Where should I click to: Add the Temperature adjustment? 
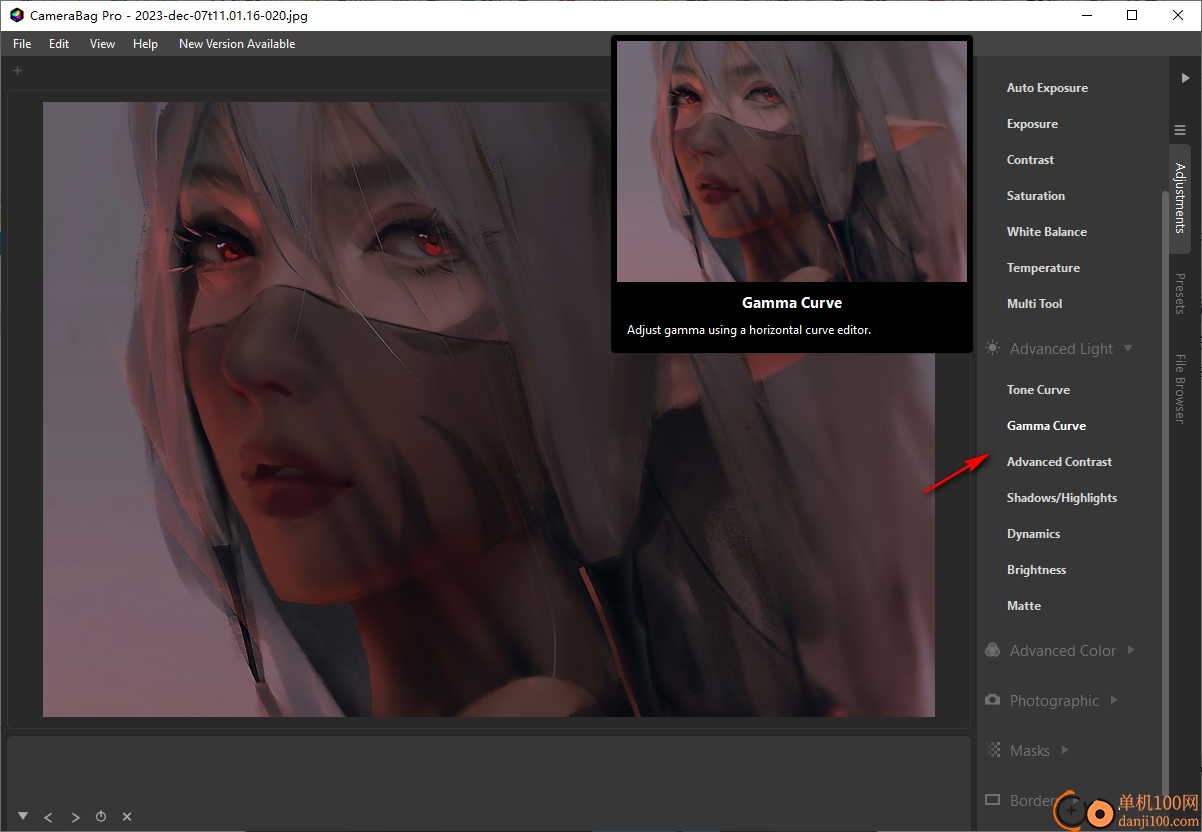[1043, 268]
